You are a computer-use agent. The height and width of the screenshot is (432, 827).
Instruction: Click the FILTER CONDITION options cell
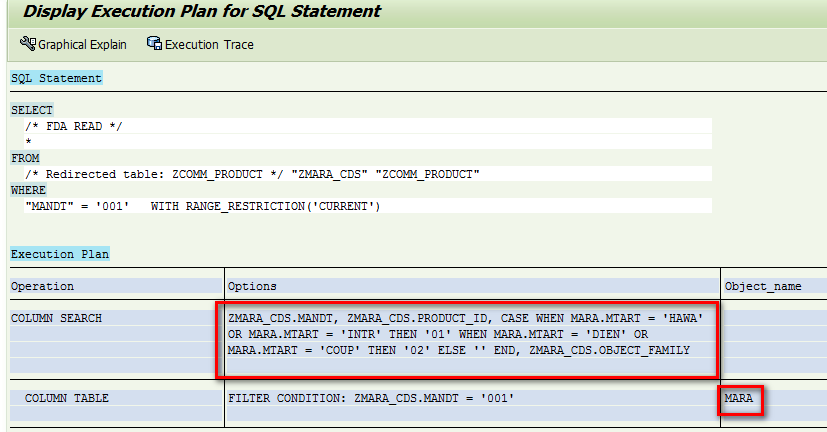coord(371,398)
